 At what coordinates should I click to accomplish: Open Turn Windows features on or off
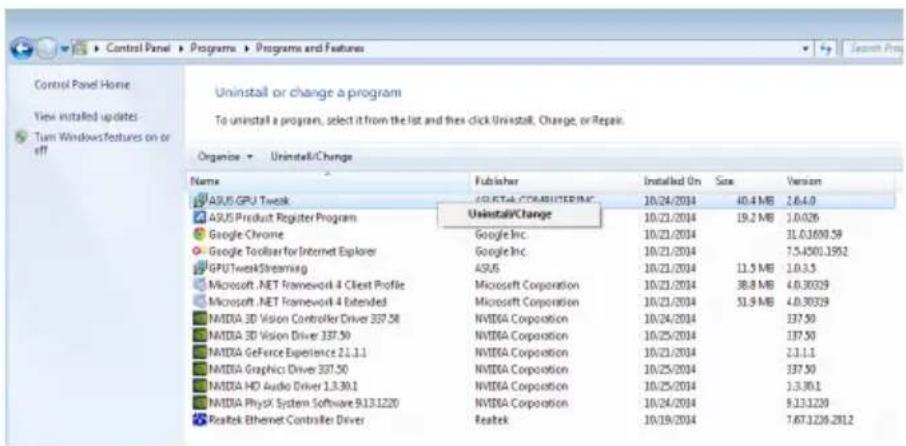coord(103,144)
